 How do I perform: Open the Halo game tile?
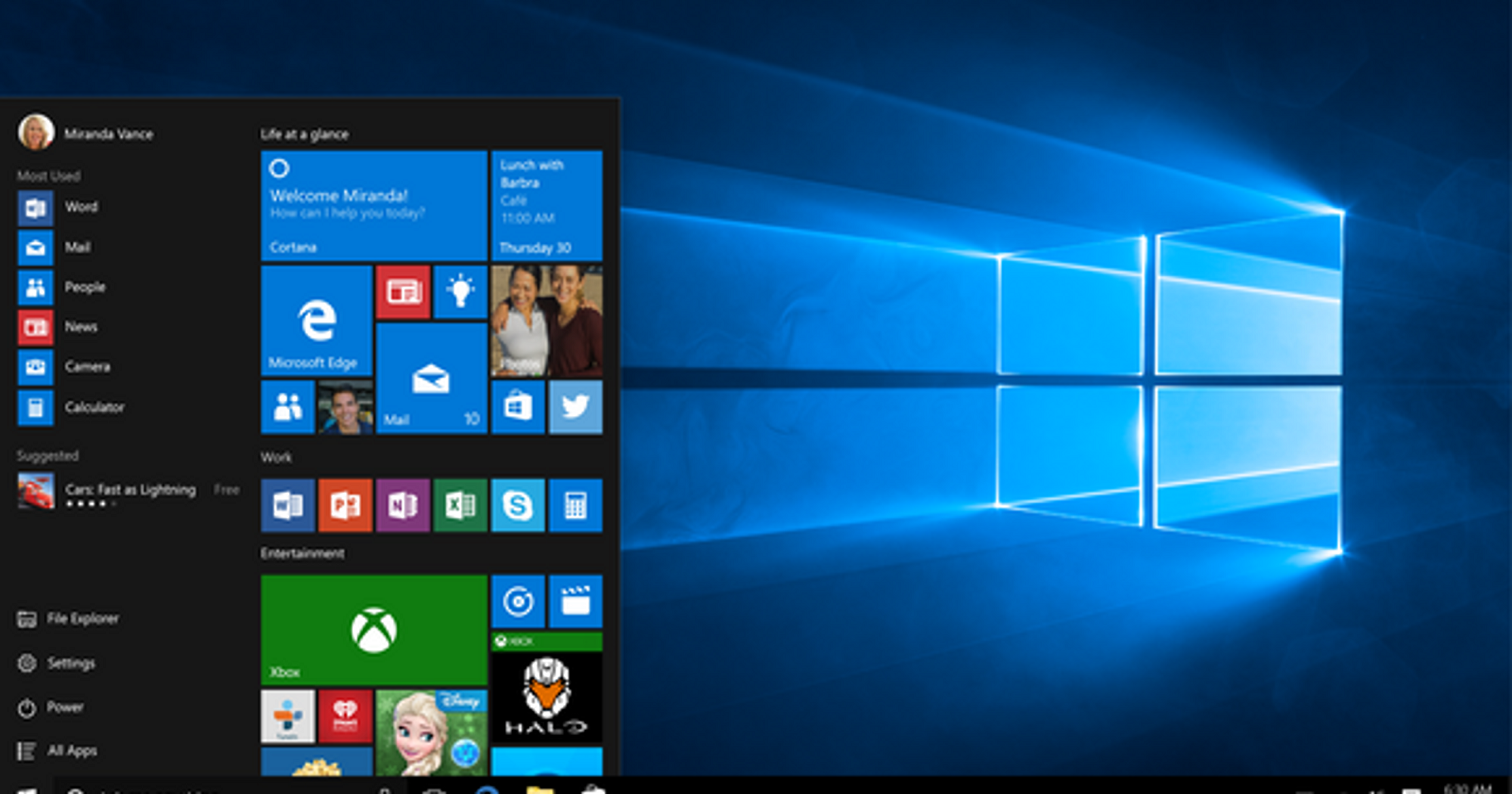click(547, 688)
